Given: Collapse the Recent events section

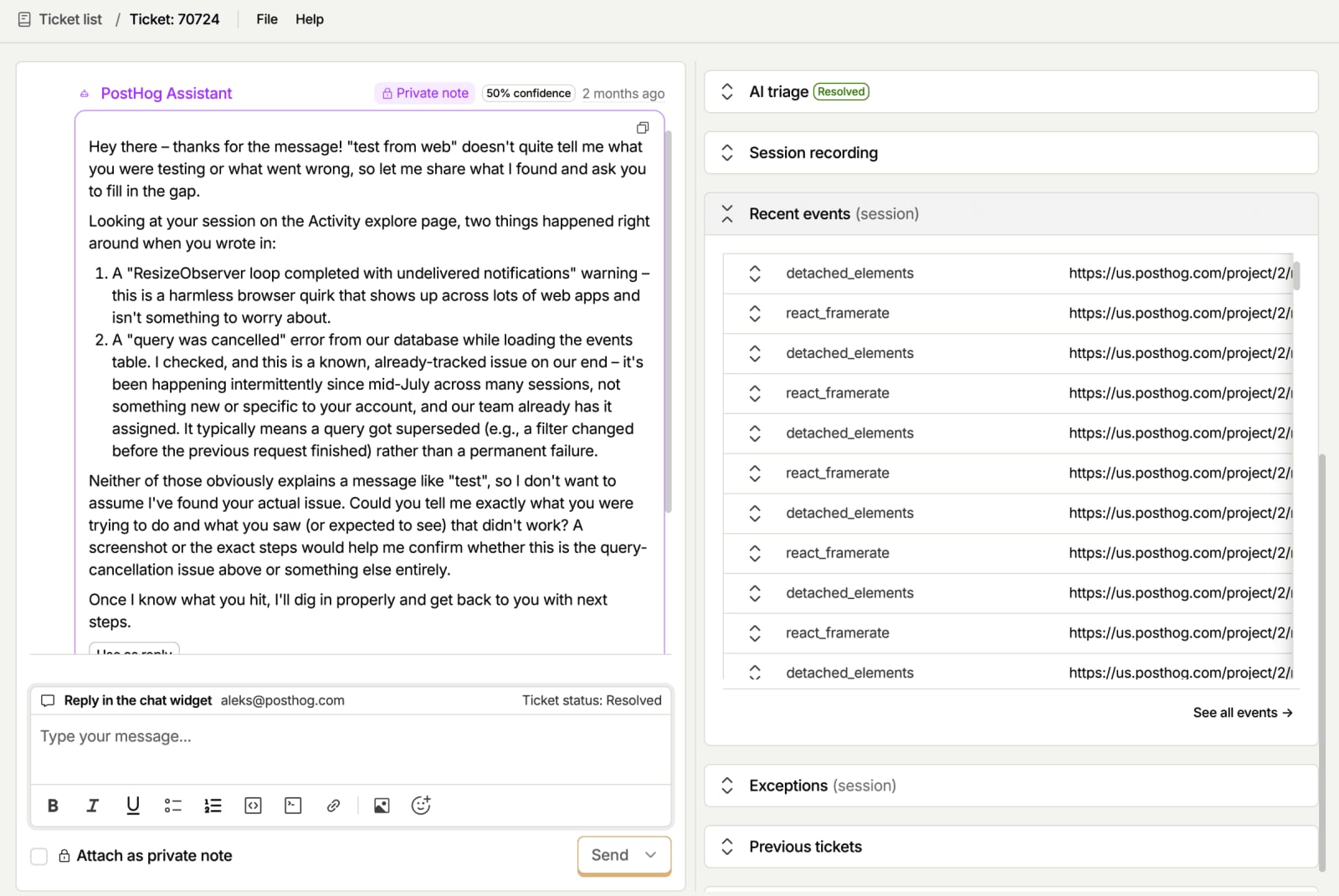Looking at the screenshot, I should (727, 214).
